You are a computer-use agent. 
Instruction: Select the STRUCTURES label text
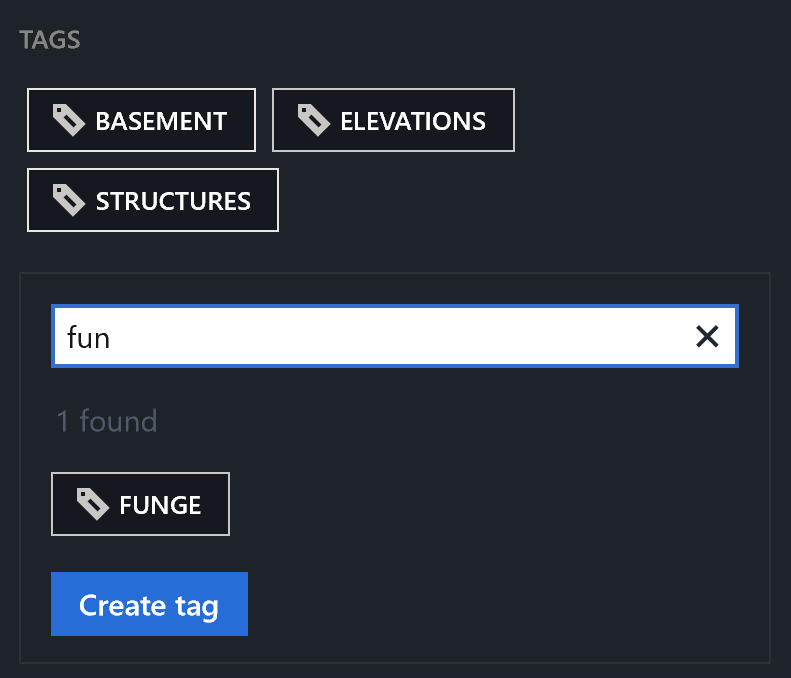coord(173,201)
